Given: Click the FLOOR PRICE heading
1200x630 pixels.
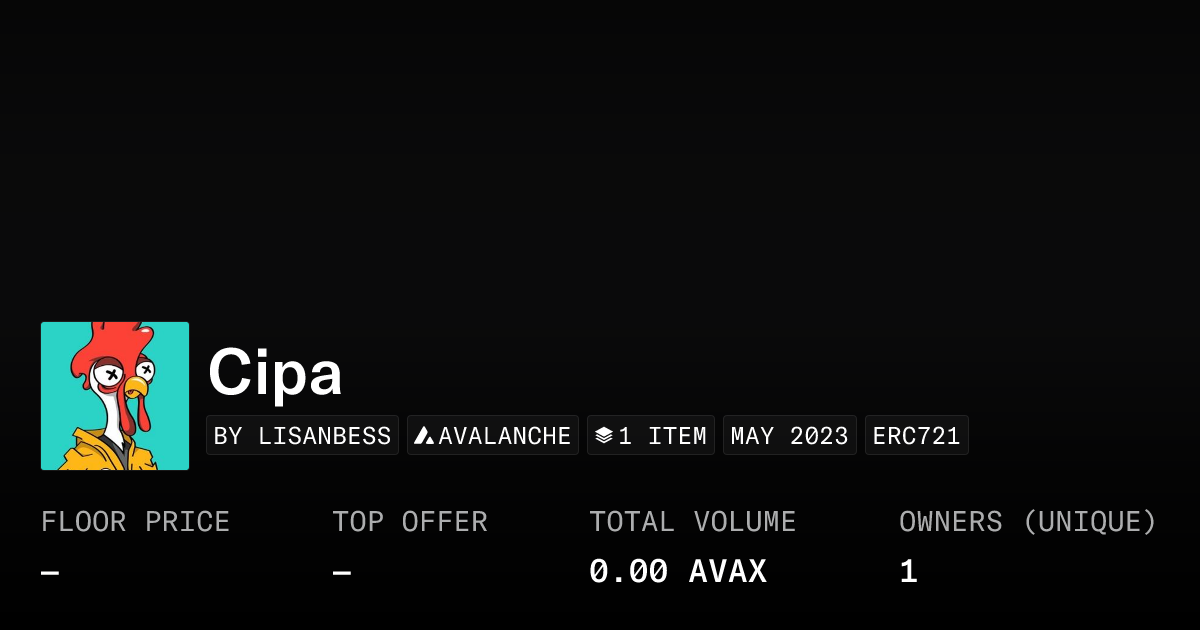Looking at the screenshot, I should (x=135, y=522).
